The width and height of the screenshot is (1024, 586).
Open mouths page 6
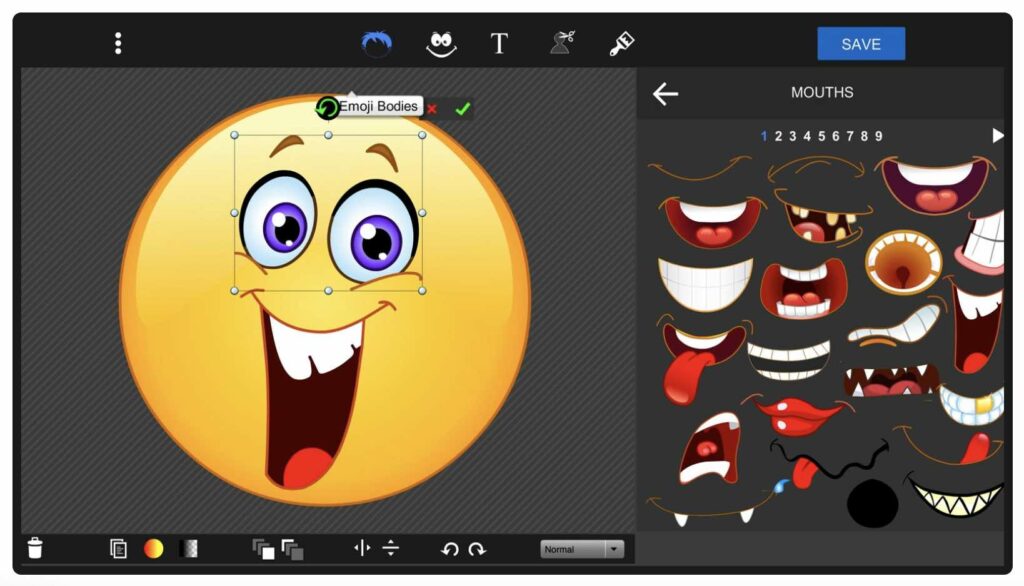point(835,136)
